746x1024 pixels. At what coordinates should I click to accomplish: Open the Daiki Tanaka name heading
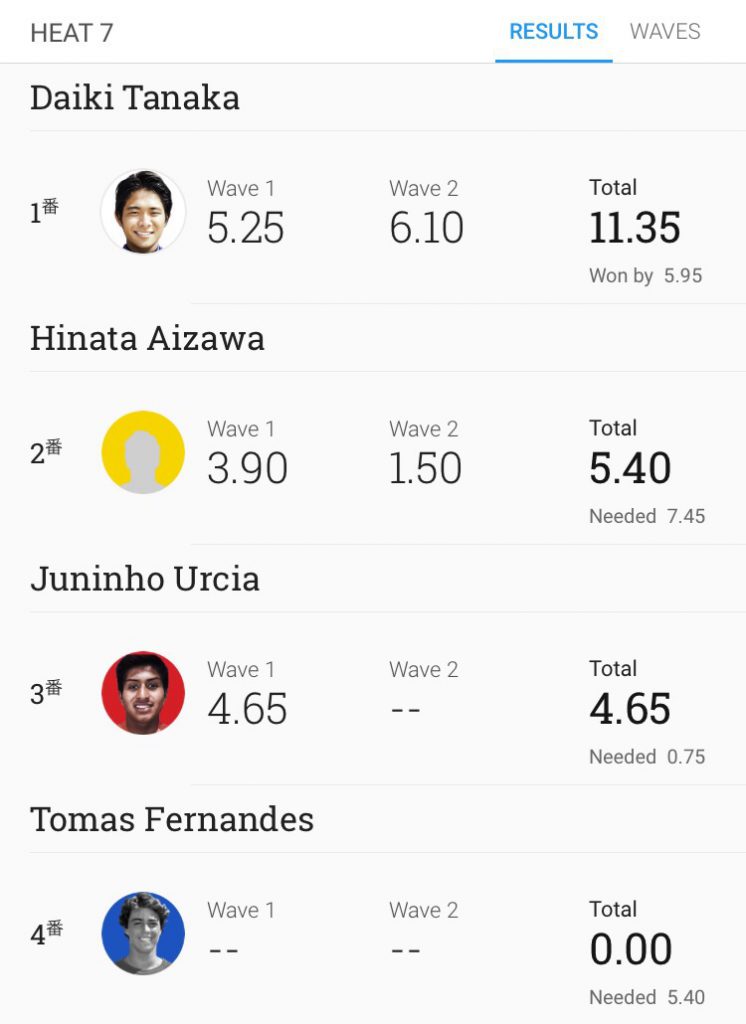click(x=135, y=98)
